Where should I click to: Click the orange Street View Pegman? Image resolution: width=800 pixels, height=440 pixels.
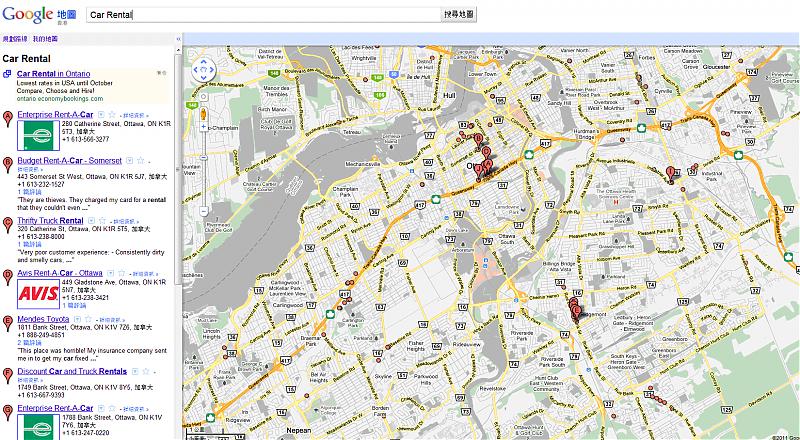click(x=204, y=113)
